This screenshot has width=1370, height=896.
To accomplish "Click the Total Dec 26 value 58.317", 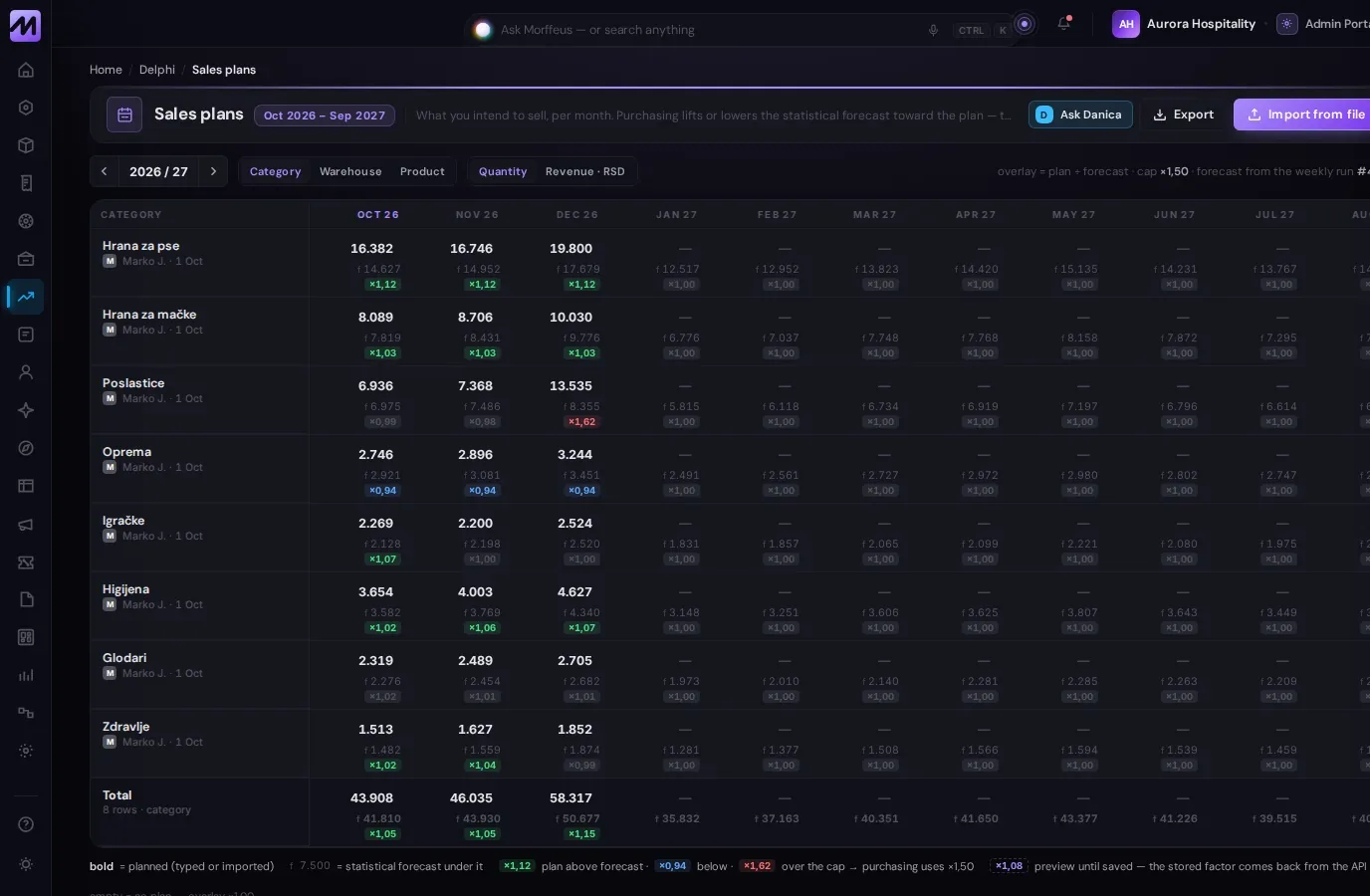I will 571,798.
